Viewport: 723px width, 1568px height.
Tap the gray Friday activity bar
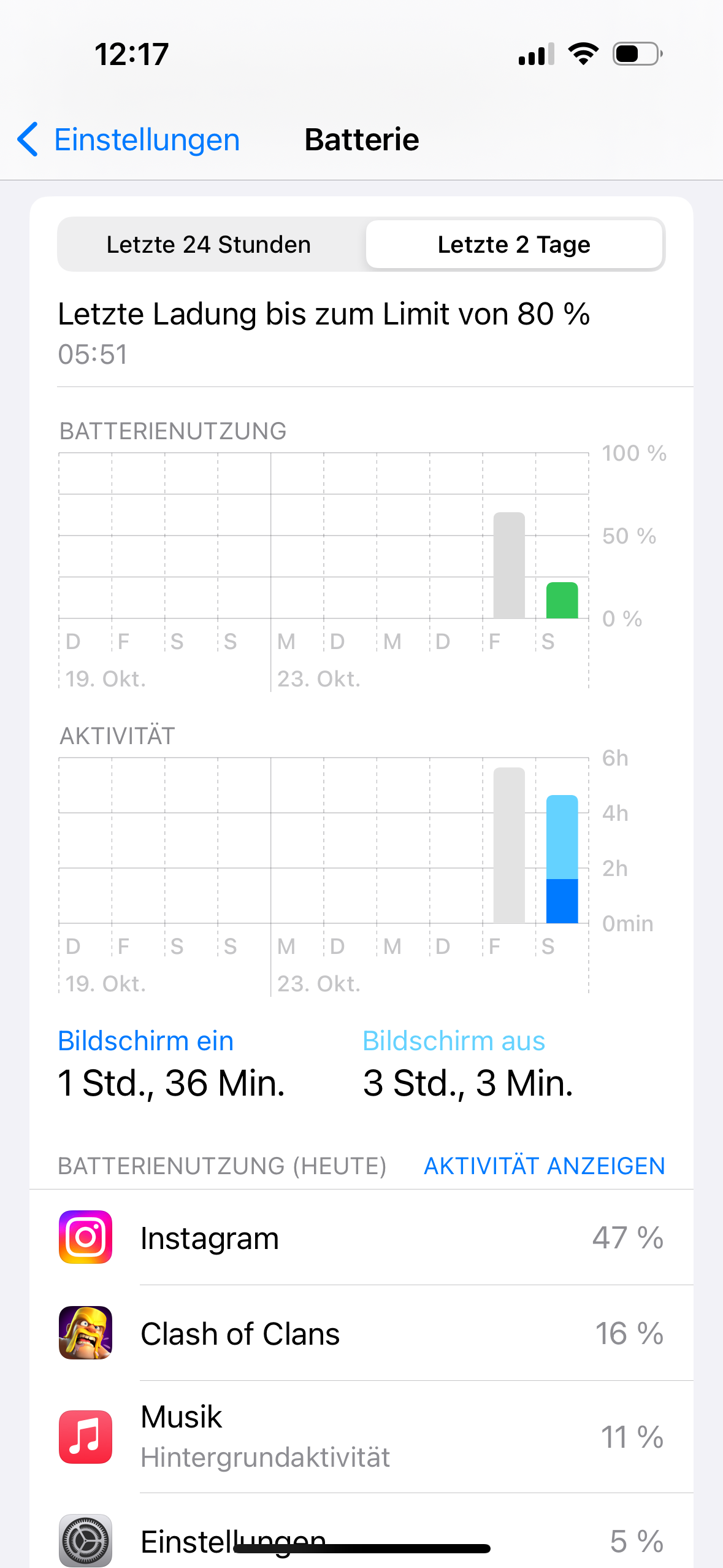click(x=509, y=845)
